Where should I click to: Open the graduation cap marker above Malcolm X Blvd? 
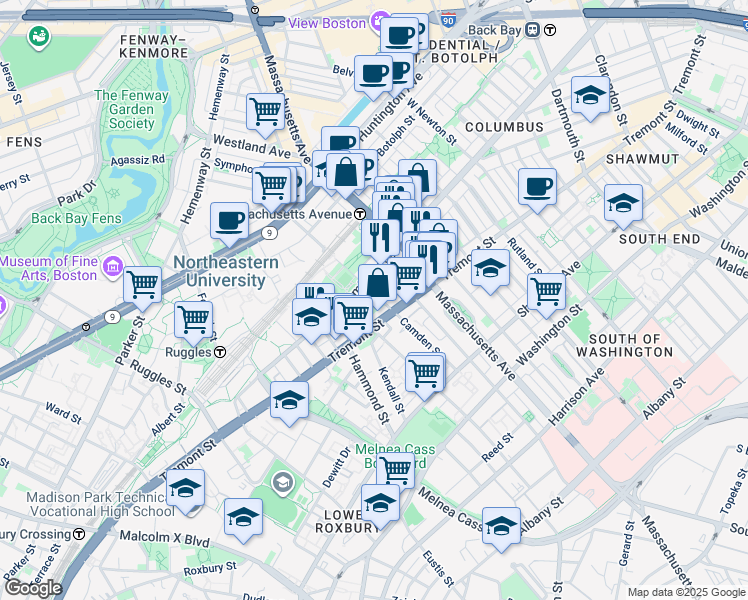click(x=243, y=519)
